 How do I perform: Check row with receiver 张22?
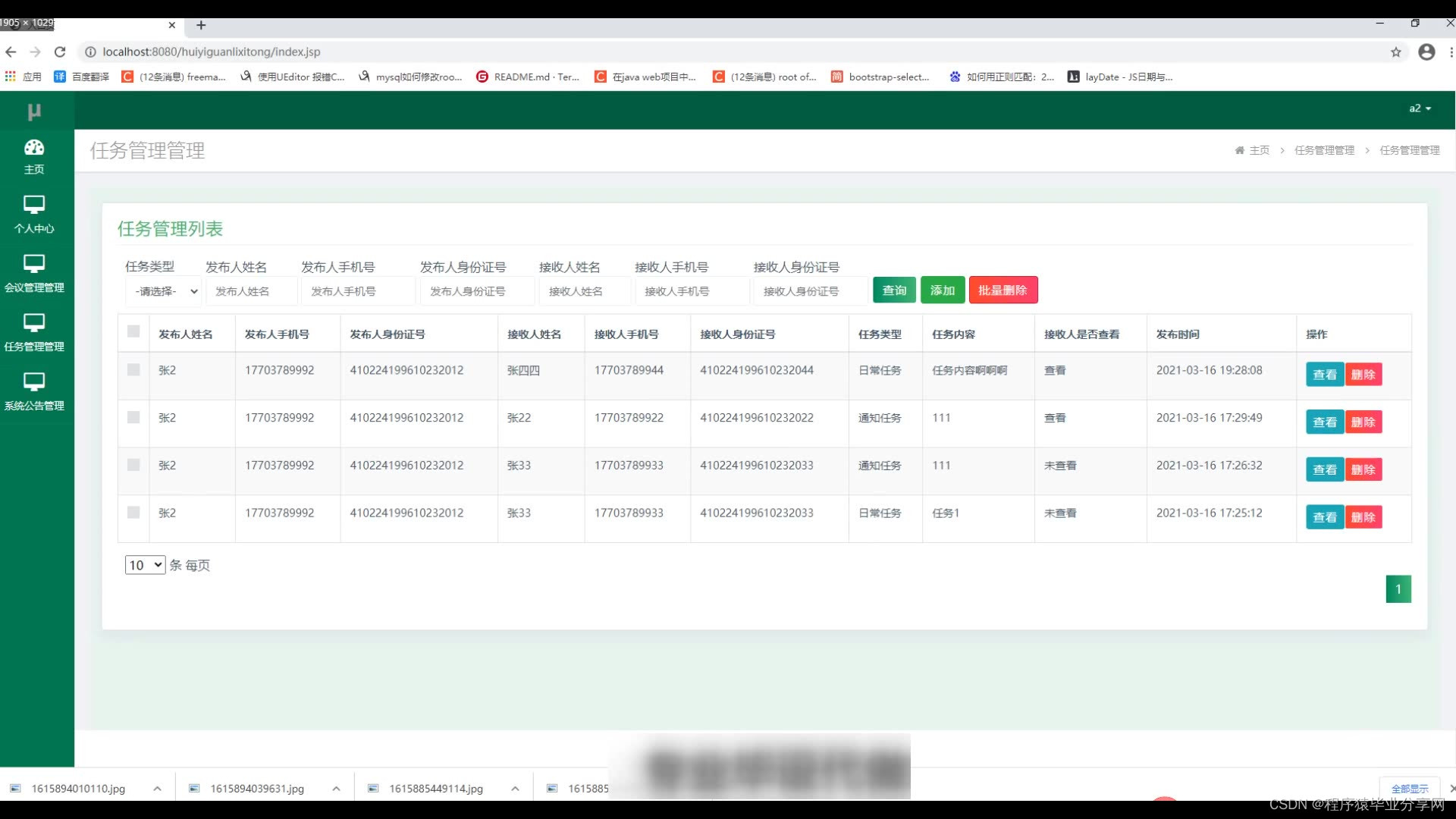click(x=133, y=418)
